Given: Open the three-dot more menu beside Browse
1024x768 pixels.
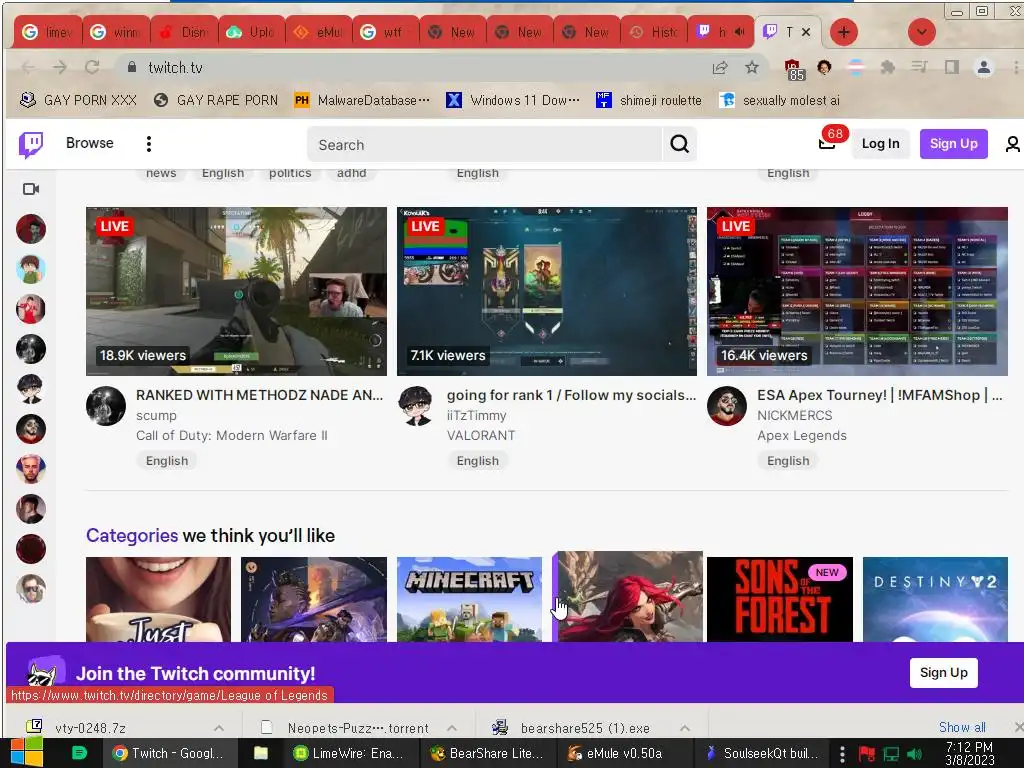Looking at the screenshot, I should tap(149, 144).
